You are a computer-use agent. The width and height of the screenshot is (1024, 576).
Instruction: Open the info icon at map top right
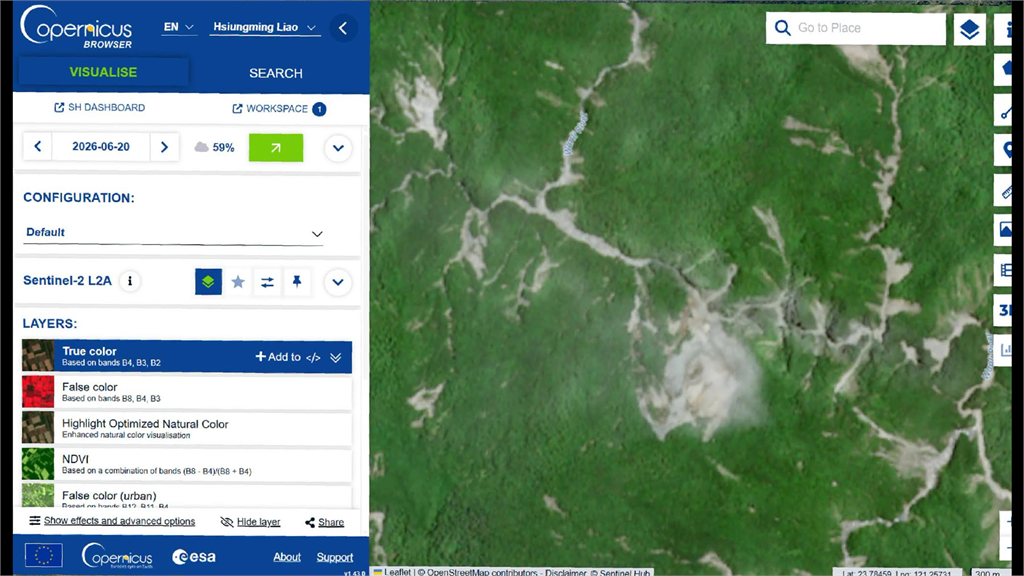[1006, 29]
